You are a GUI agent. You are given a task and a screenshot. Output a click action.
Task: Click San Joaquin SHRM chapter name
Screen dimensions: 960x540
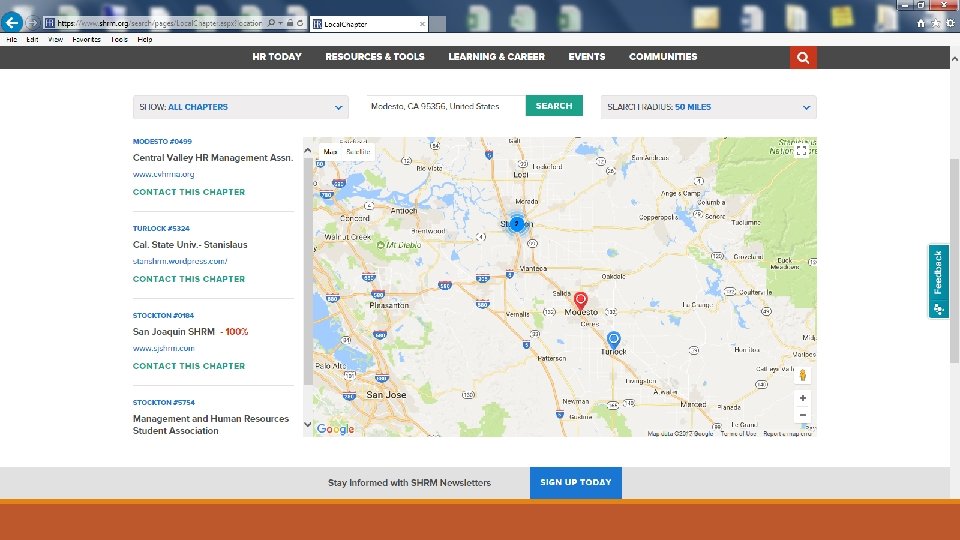tap(174, 331)
